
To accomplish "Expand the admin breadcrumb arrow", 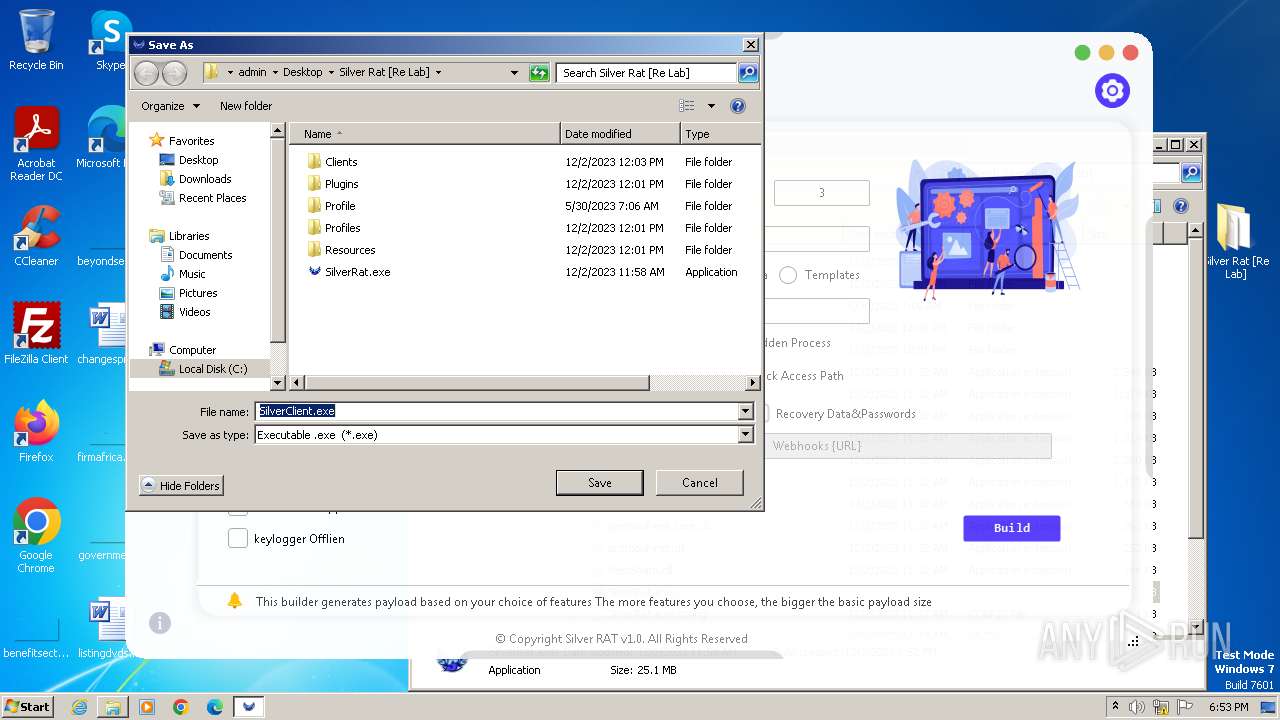I will point(275,72).
